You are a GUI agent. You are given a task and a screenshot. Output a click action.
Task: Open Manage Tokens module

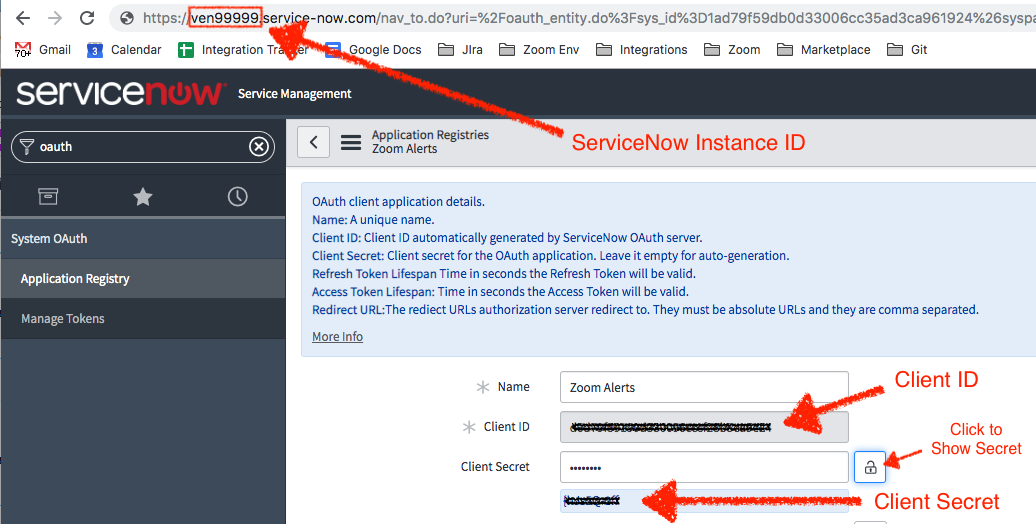pos(143,318)
